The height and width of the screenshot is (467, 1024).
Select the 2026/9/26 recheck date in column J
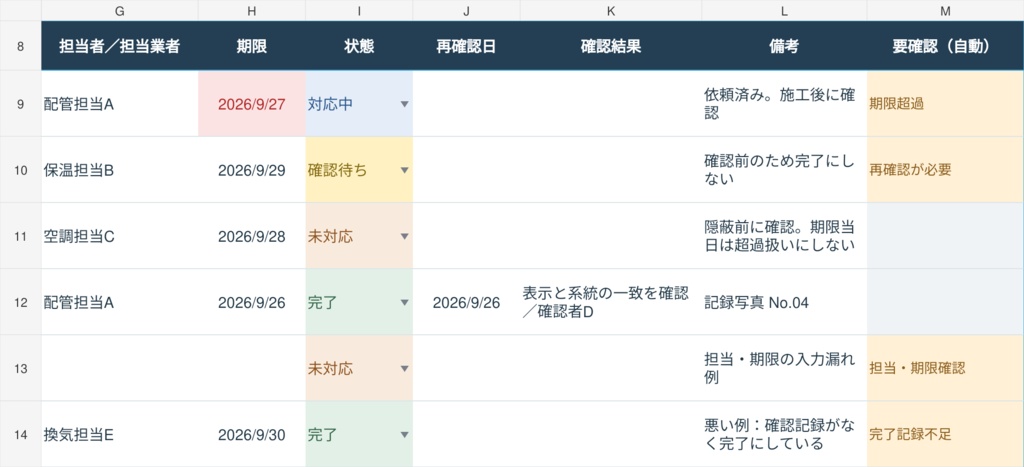pyautogui.click(x=466, y=302)
